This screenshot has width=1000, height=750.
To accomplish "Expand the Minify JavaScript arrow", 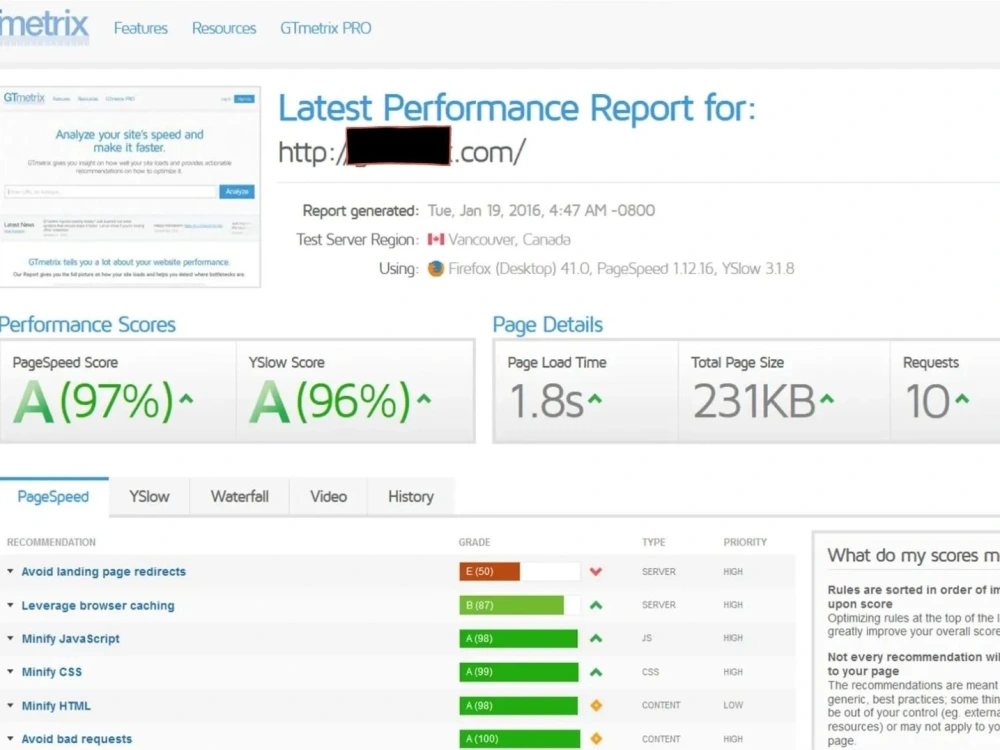I will click(x=10, y=638).
